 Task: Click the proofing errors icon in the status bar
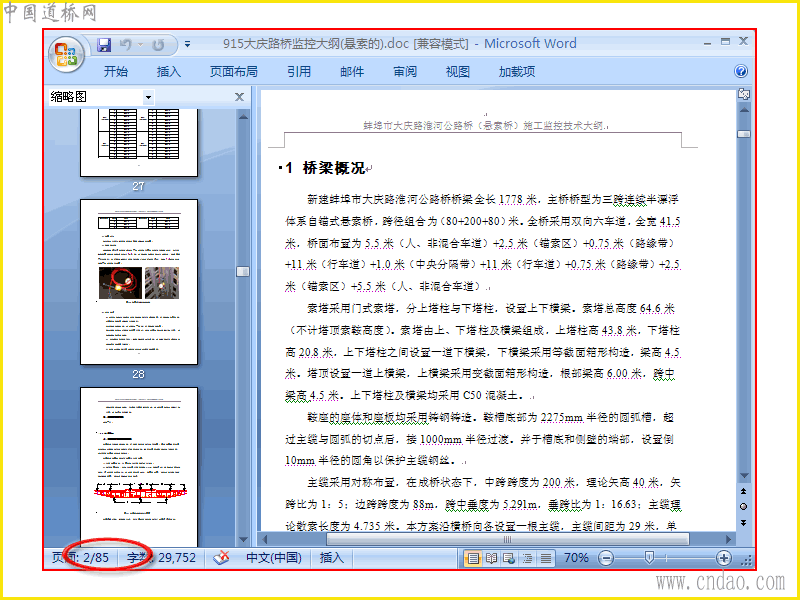pos(221,558)
